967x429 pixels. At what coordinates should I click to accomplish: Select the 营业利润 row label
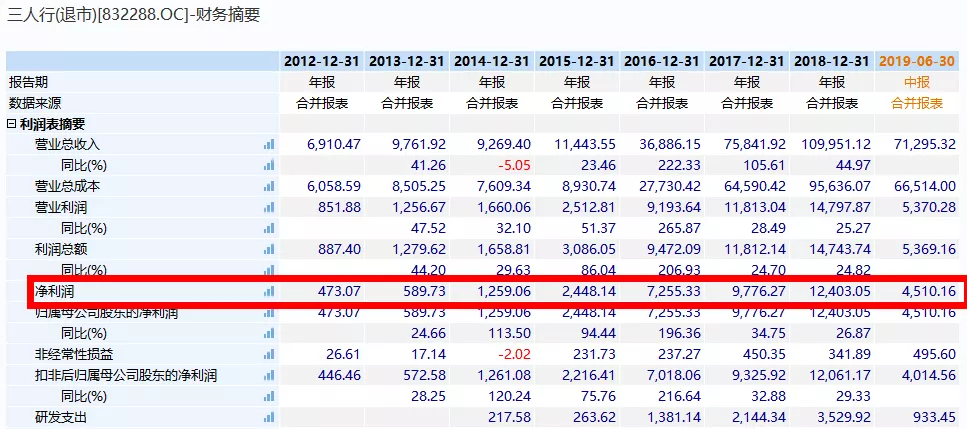[60, 208]
